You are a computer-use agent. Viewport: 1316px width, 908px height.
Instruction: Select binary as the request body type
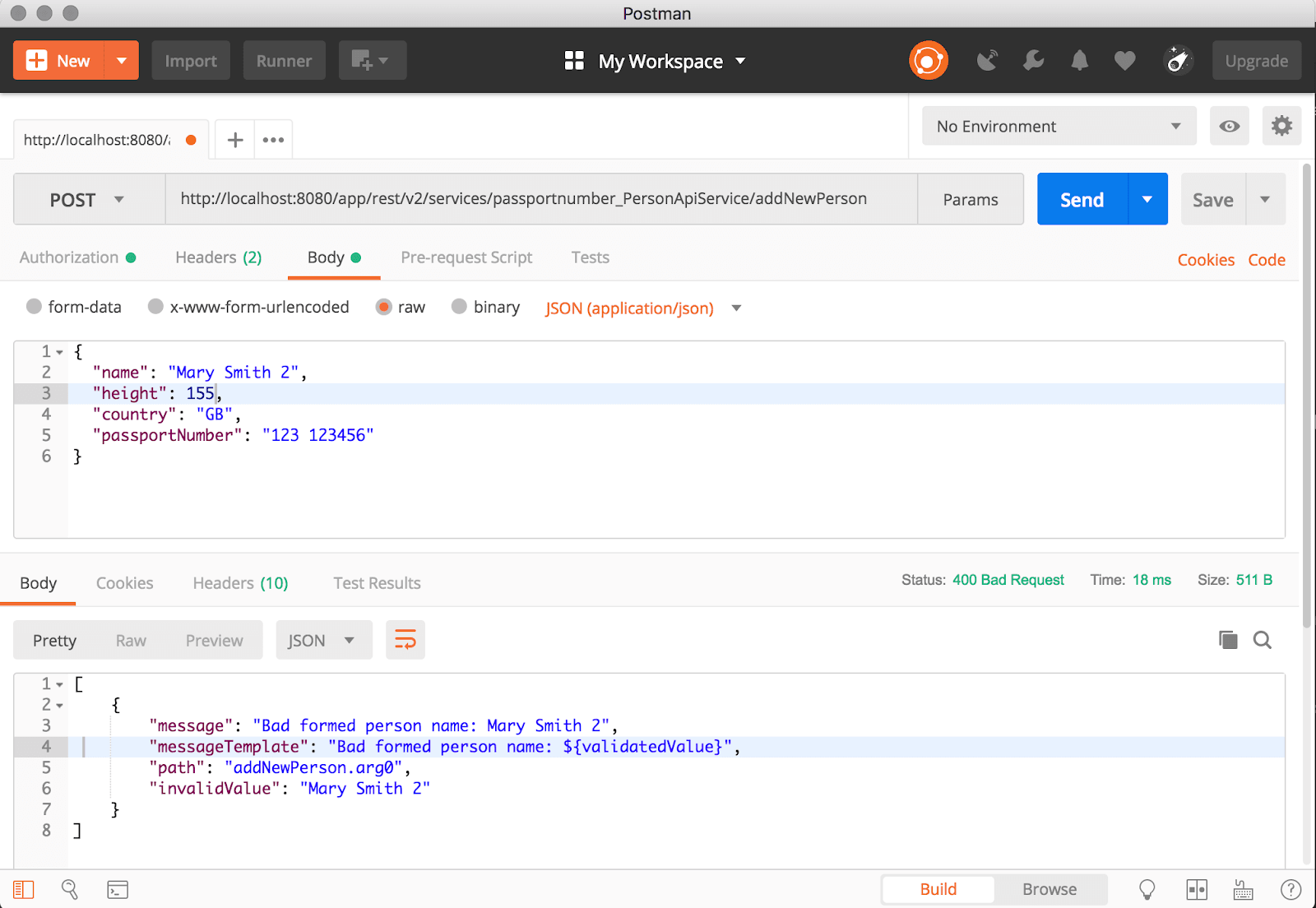(459, 306)
